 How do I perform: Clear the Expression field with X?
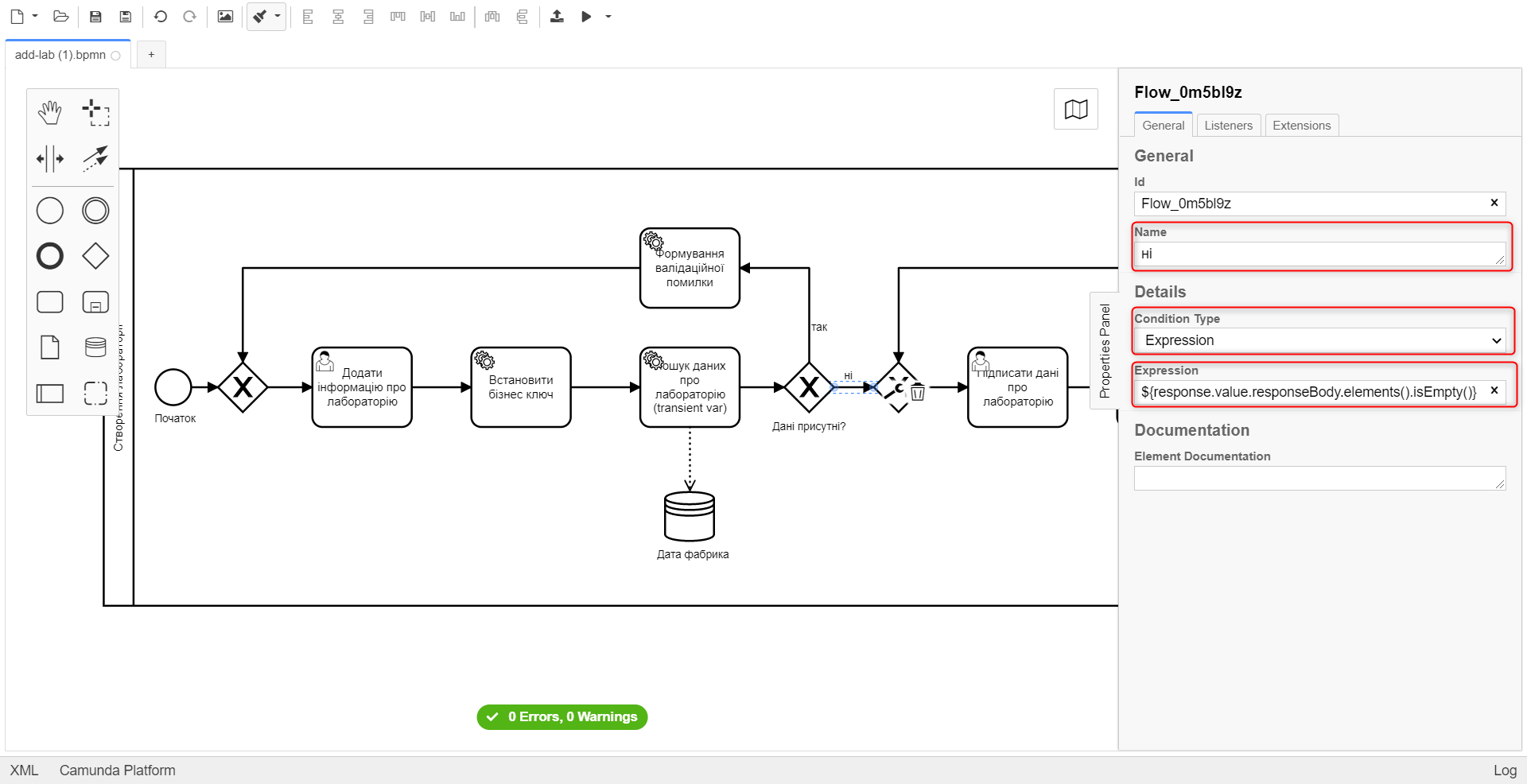(x=1494, y=390)
